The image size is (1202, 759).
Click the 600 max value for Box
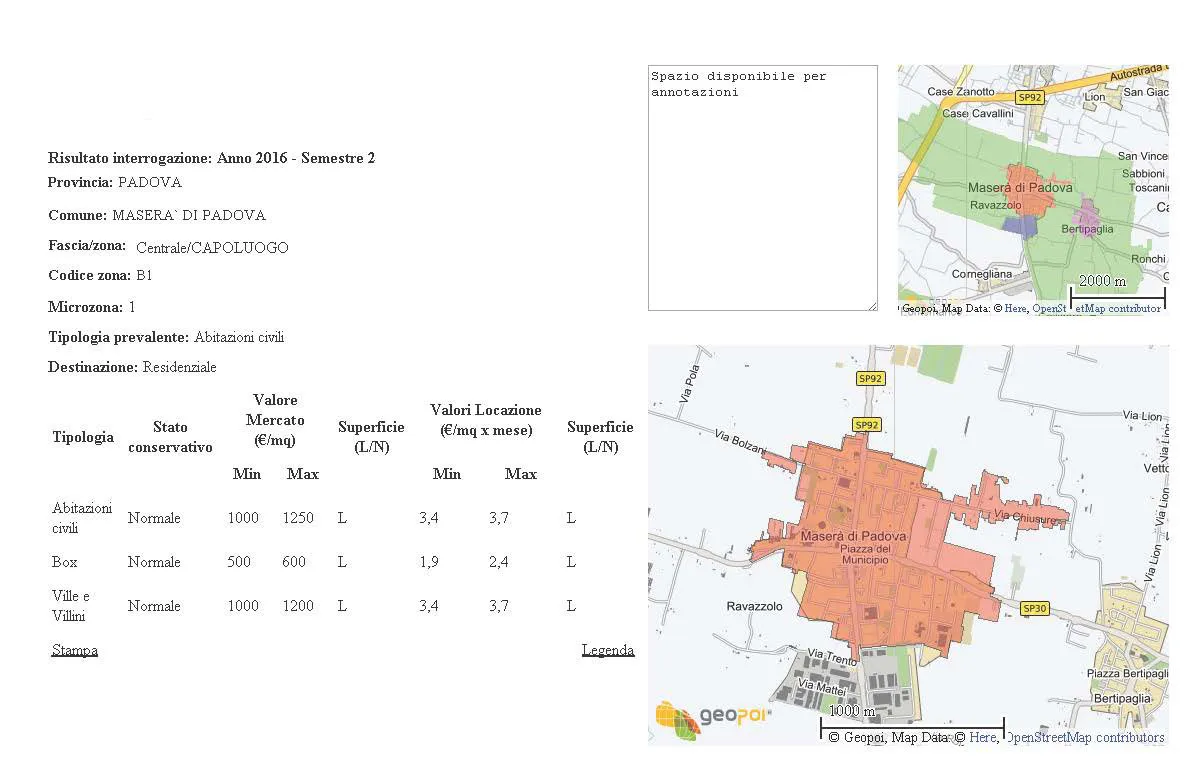294,562
